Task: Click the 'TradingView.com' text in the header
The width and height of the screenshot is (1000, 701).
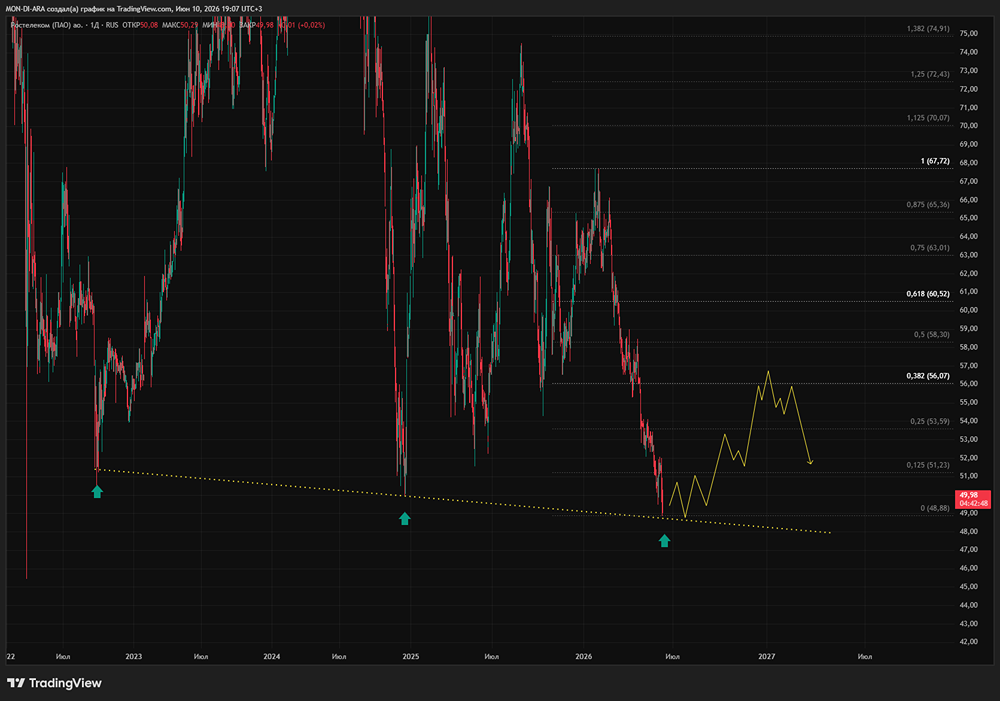Action: [144, 9]
